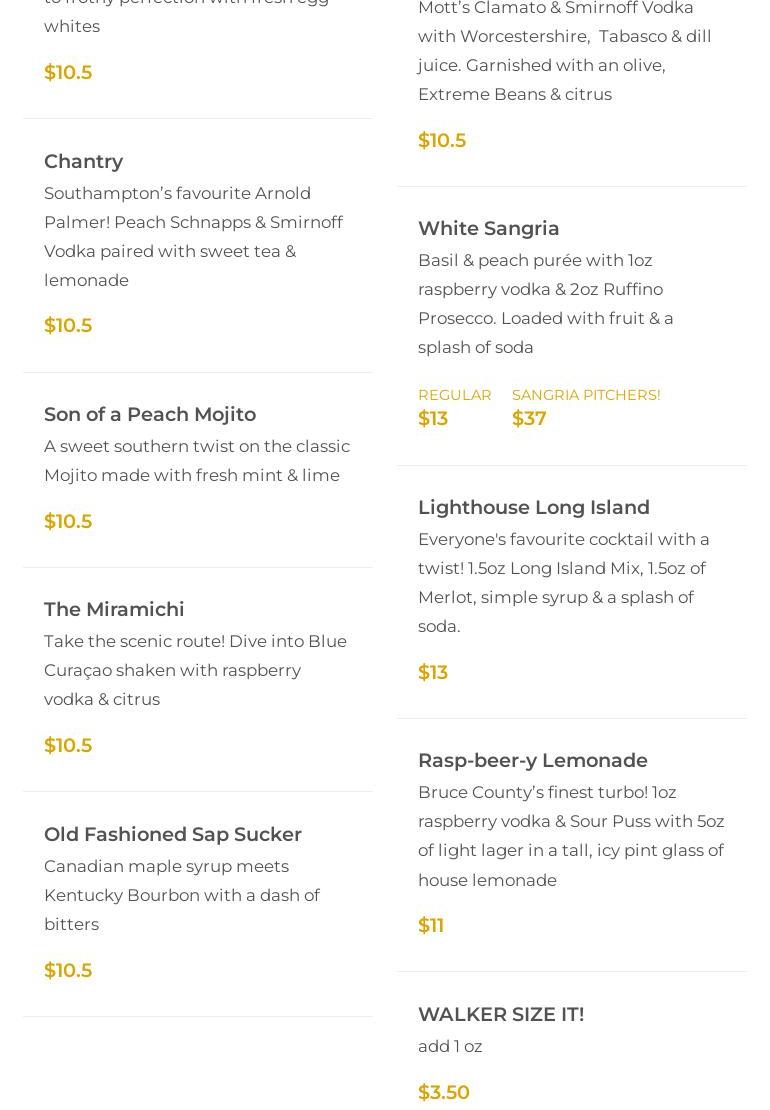Click the "add 1 oz" description text
The height and width of the screenshot is (1110, 770).
click(449, 1046)
